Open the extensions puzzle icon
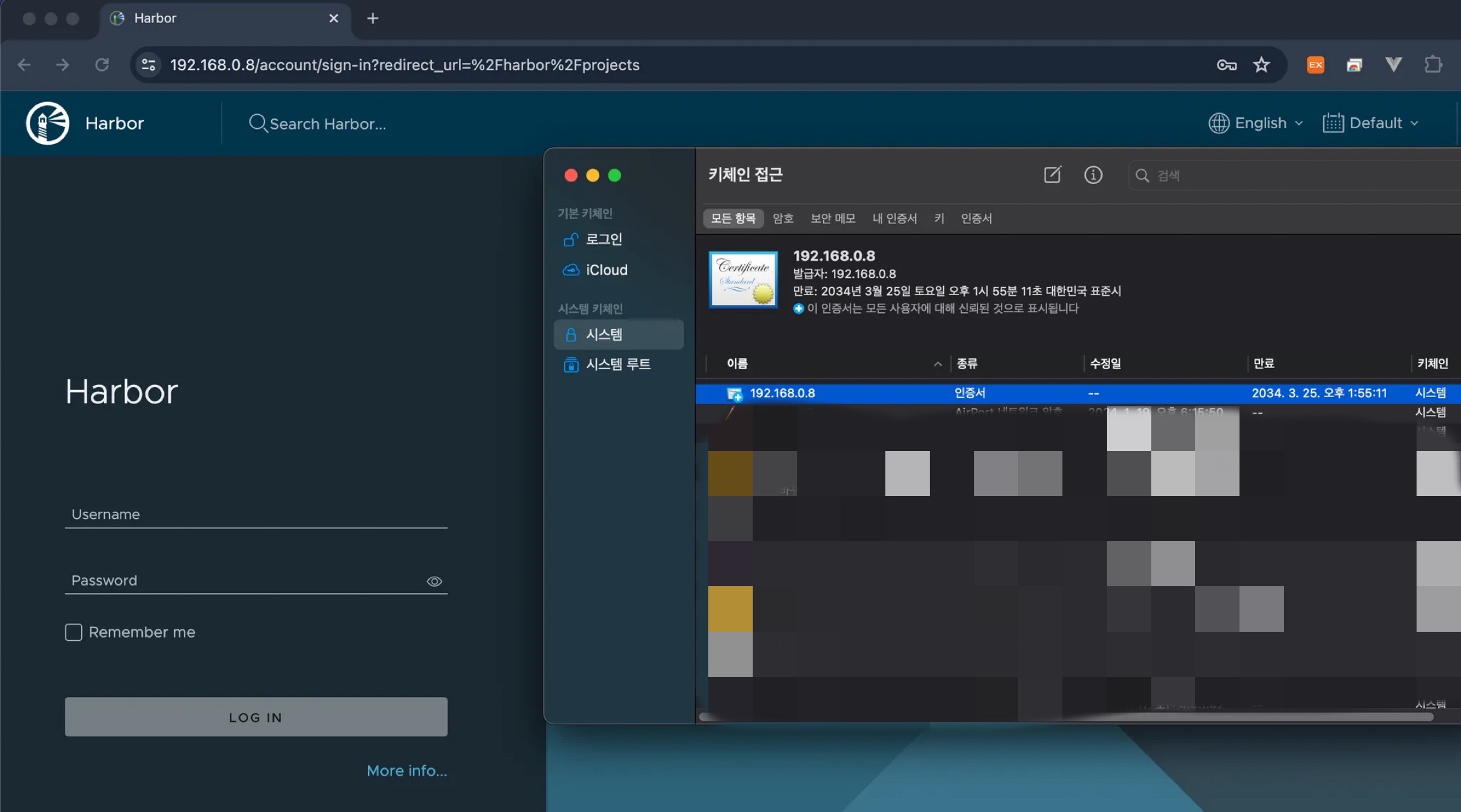The width and height of the screenshot is (1461, 812). (x=1433, y=65)
